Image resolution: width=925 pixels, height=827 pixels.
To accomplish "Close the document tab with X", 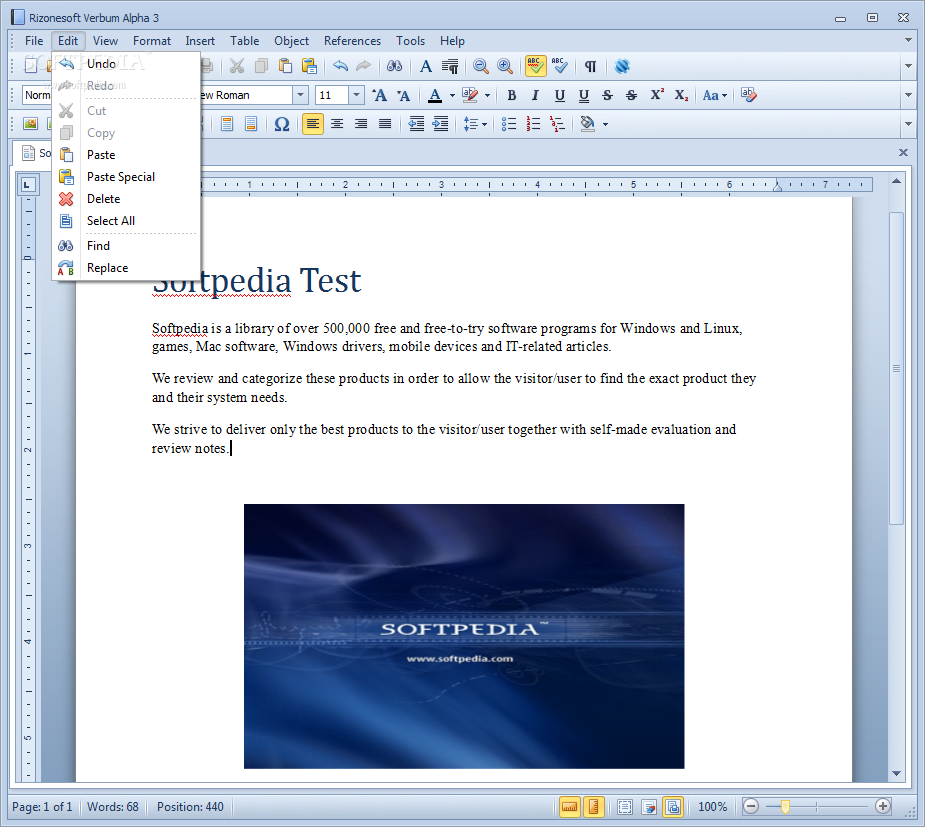I will [903, 152].
